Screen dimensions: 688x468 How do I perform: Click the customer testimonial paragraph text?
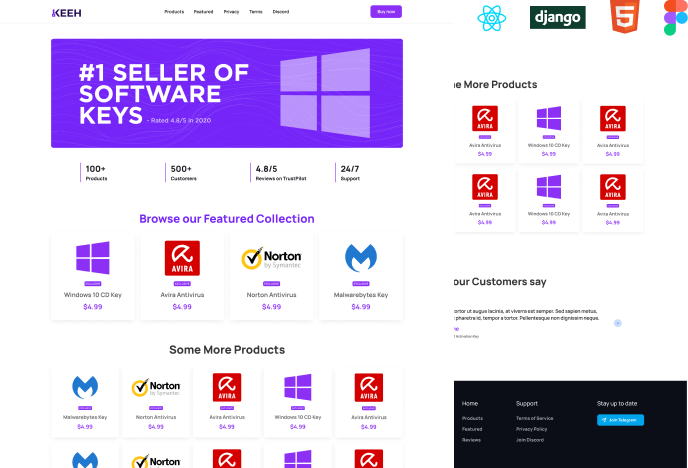click(x=527, y=314)
